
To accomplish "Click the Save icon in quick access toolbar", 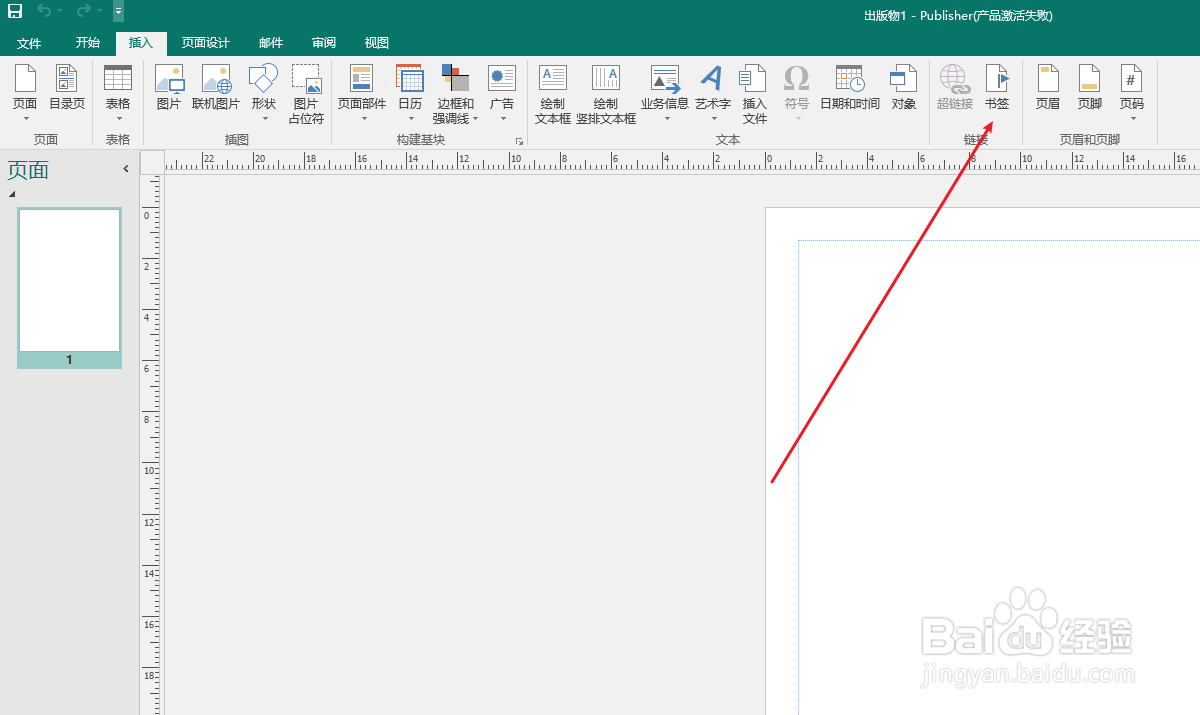I will [15, 11].
